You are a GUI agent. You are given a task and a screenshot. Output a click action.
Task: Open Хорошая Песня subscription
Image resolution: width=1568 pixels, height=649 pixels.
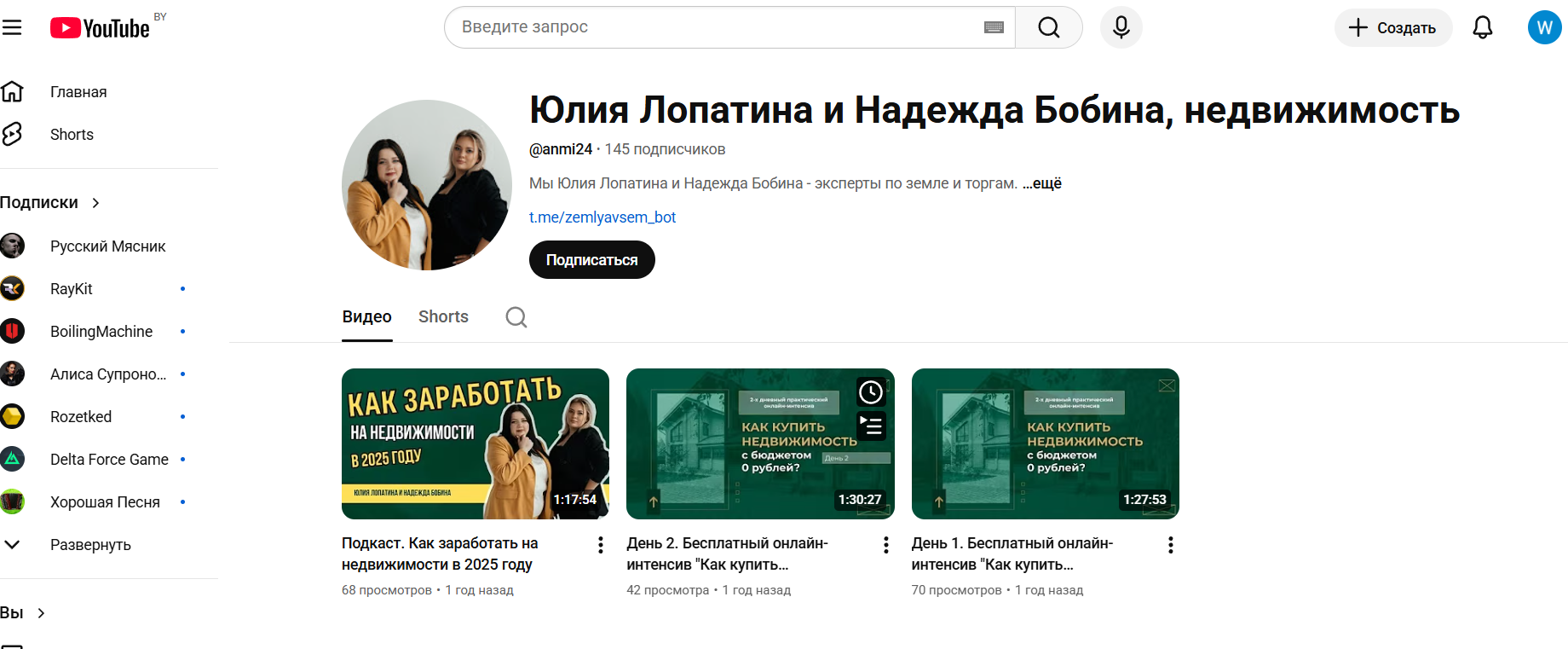[105, 501]
